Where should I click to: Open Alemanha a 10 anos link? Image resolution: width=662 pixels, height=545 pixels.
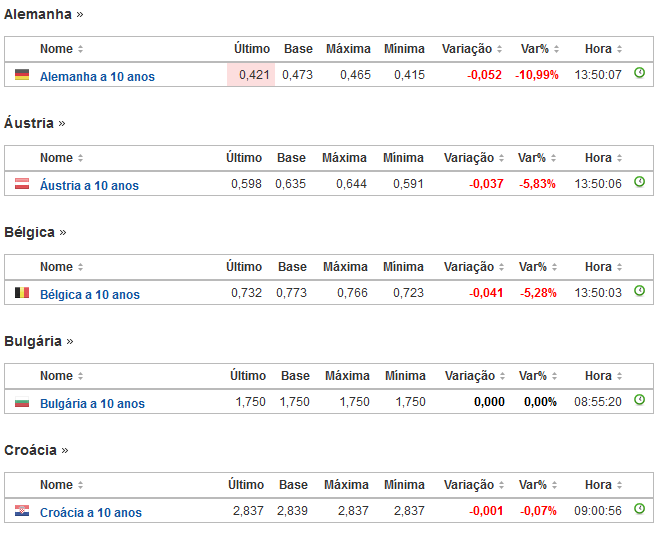(x=97, y=76)
